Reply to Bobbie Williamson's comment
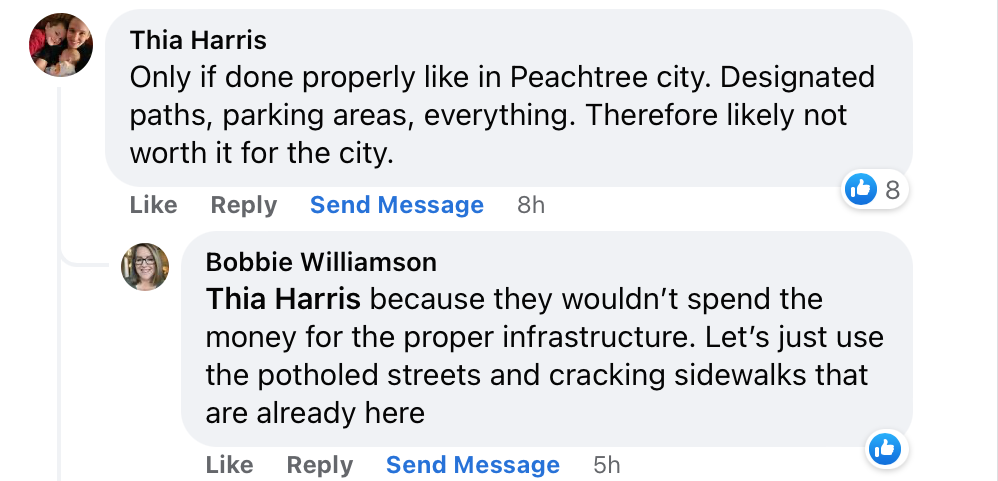The image size is (998, 481). tap(319, 465)
